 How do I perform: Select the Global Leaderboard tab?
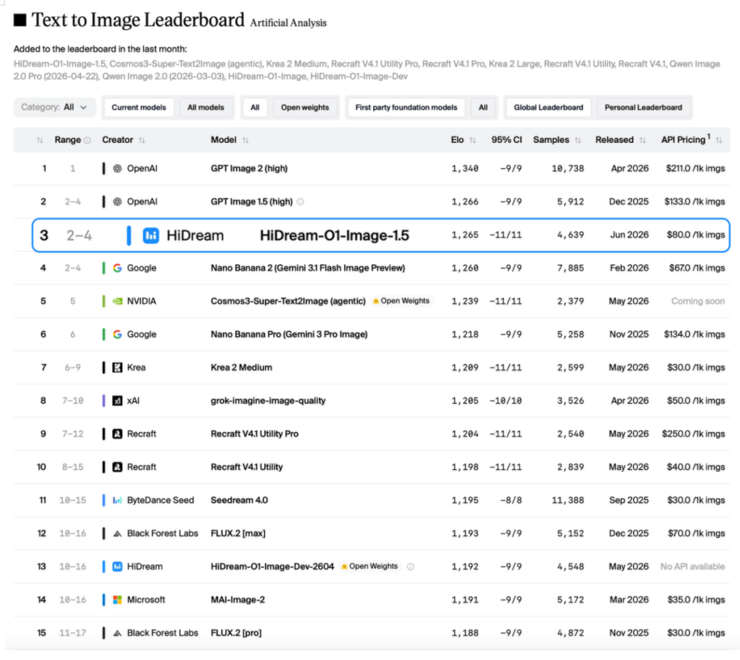[548, 108]
